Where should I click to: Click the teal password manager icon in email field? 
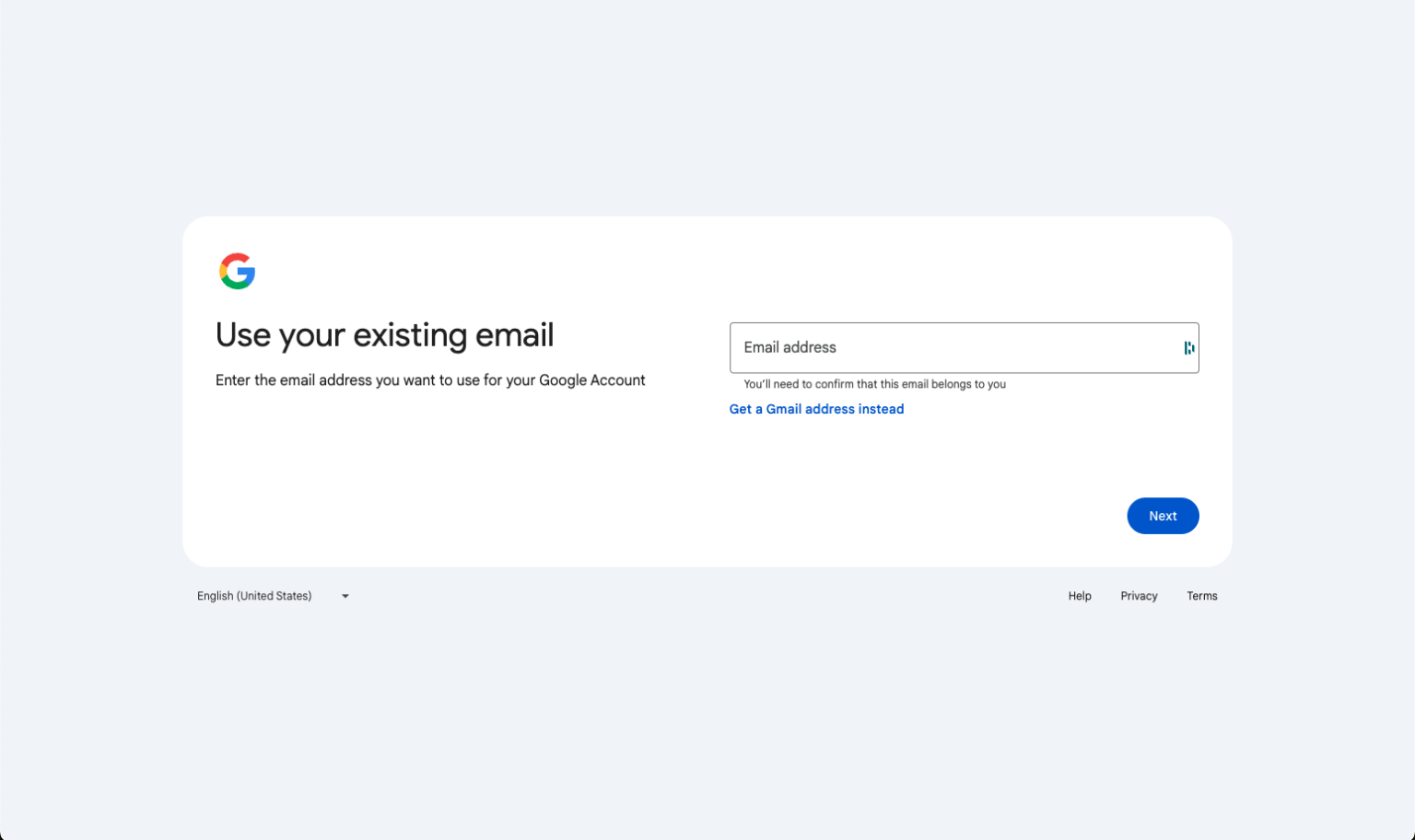(x=1188, y=348)
